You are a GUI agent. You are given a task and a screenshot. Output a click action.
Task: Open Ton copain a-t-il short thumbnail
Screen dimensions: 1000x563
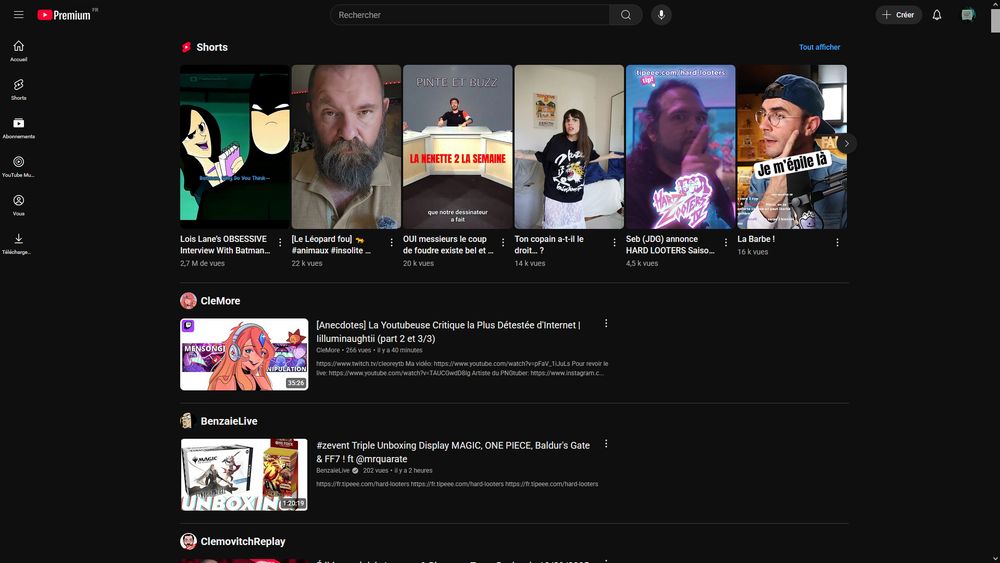[569, 147]
